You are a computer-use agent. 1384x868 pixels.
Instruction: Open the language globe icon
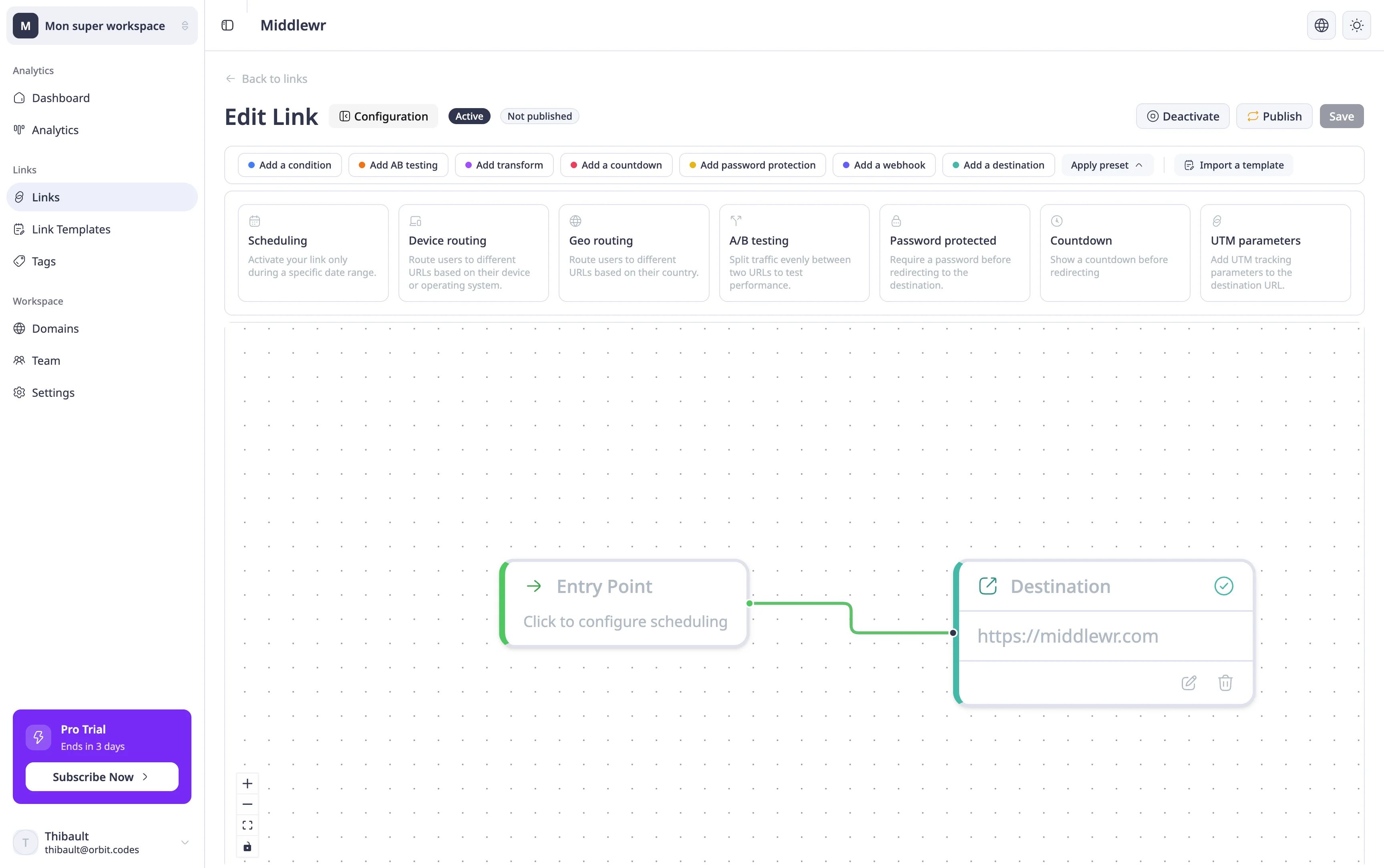click(1322, 25)
